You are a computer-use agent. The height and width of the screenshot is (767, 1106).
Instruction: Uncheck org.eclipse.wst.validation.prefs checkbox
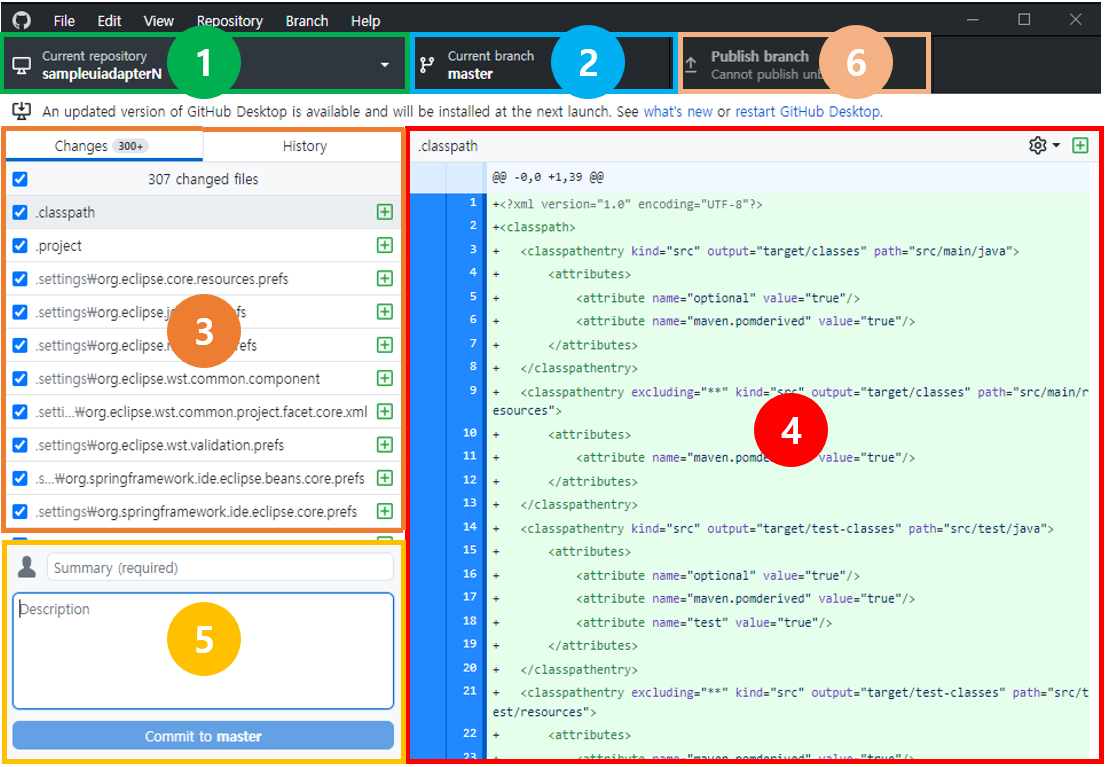point(20,445)
